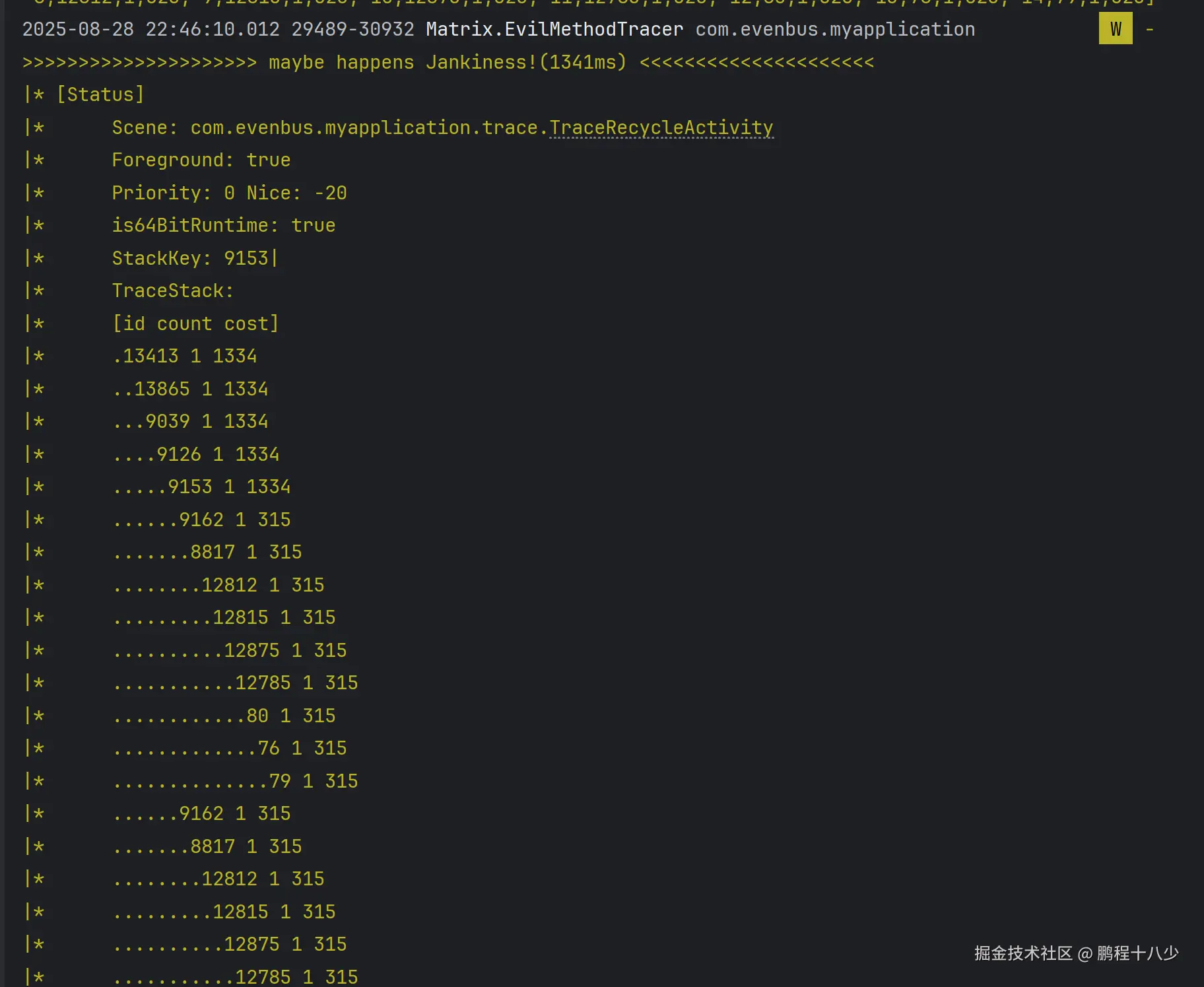Click the yellow W warning level badge
This screenshot has width=1204, height=987.
click(x=1115, y=29)
